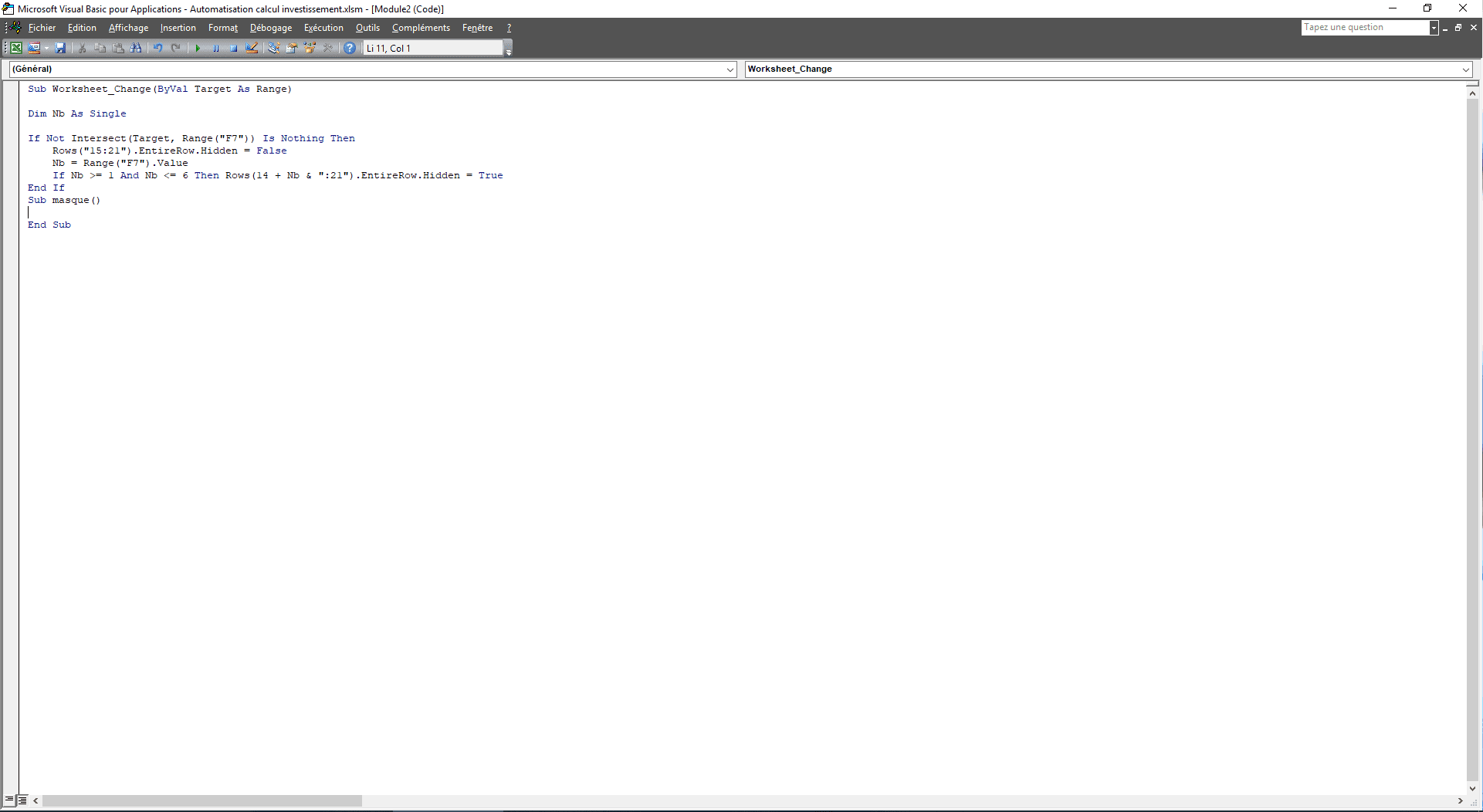Click the 'If Nb >= 1 And Nb <= 6' line
The height and width of the screenshot is (812, 1483).
(x=278, y=176)
